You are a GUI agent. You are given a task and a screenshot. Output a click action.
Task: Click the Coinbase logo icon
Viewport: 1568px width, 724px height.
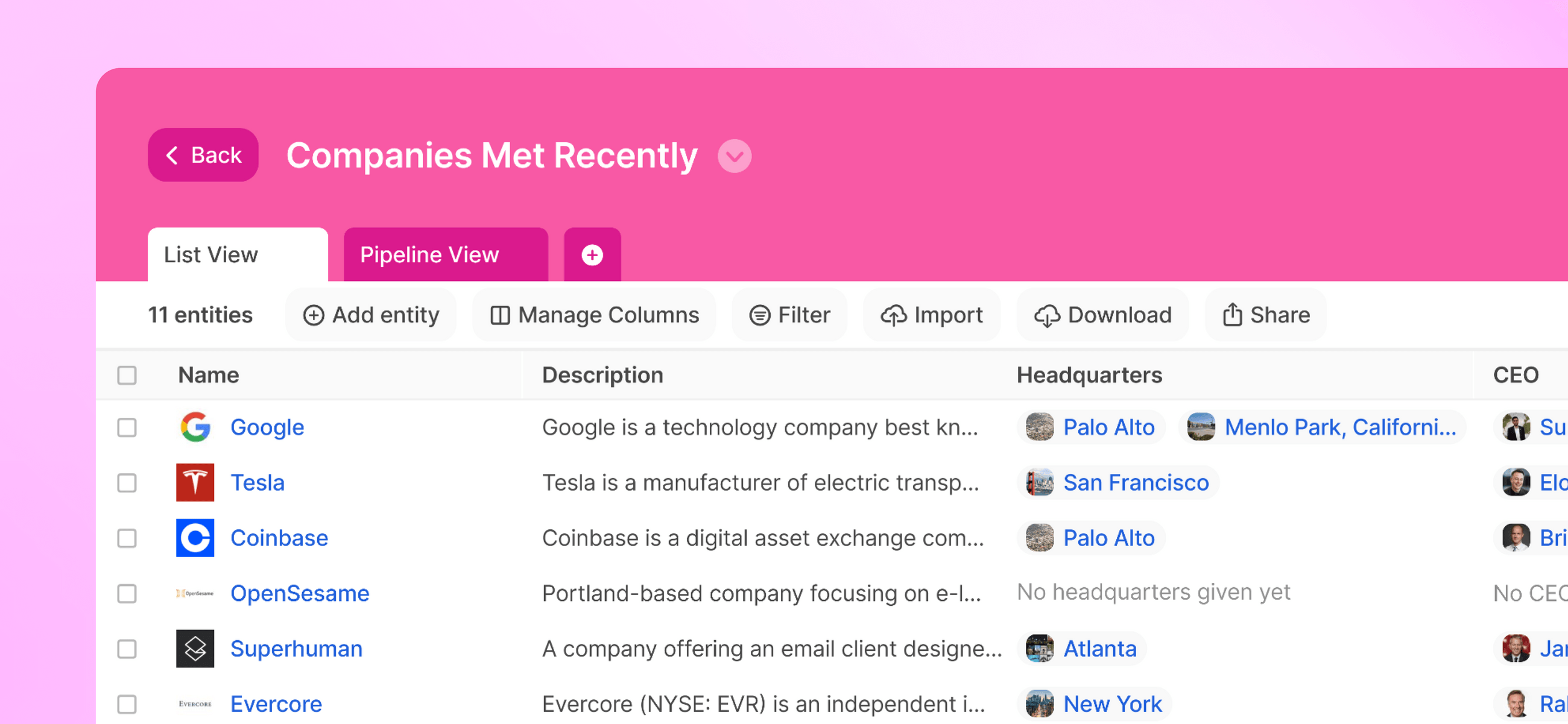click(x=195, y=538)
